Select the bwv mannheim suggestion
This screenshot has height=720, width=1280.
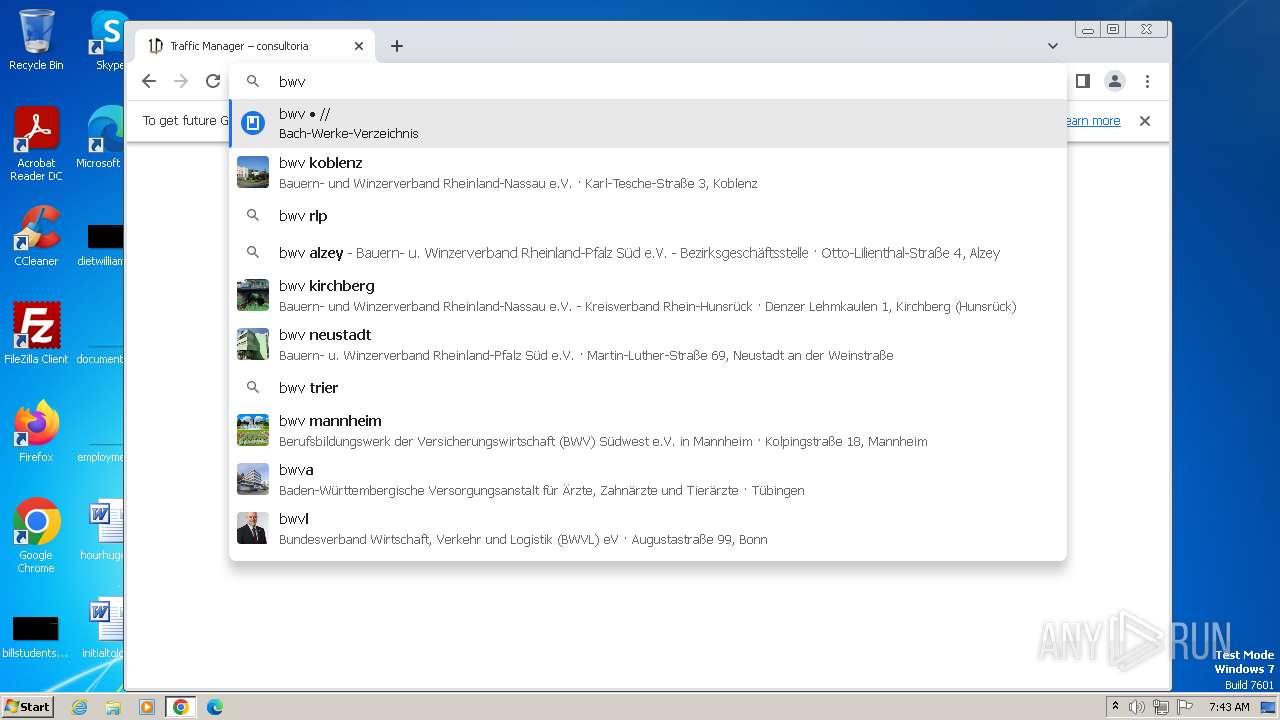[648, 430]
